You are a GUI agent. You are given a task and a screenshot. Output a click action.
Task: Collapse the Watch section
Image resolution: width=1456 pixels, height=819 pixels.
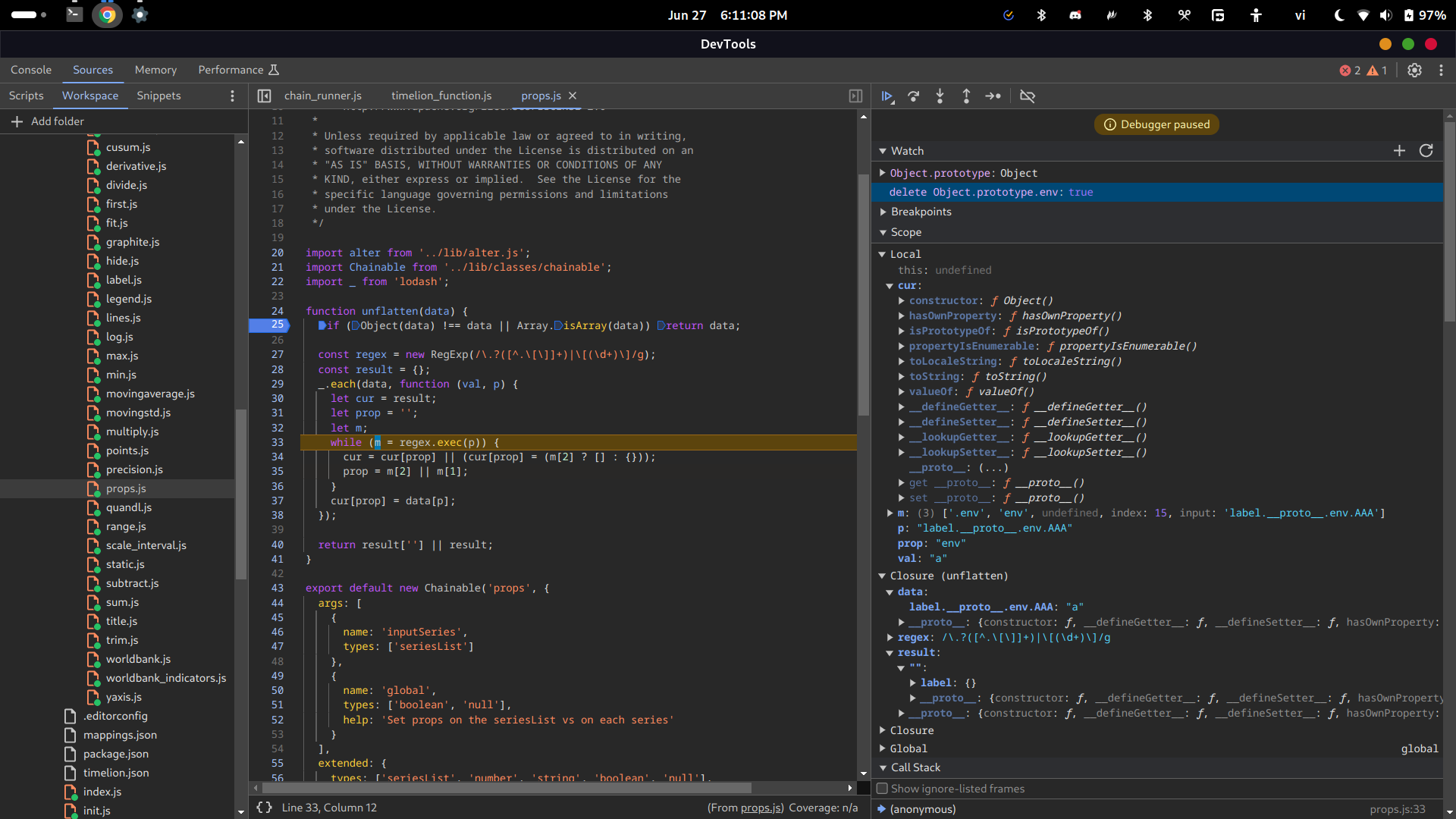pyautogui.click(x=883, y=151)
